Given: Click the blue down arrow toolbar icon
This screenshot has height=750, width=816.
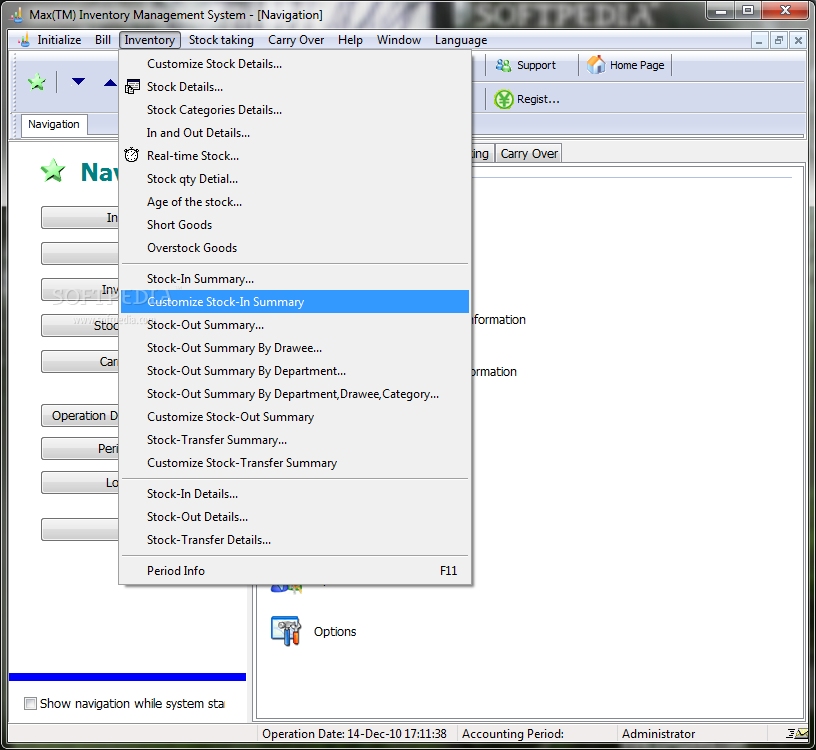Looking at the screenshot, I should (x=78, y=82).
